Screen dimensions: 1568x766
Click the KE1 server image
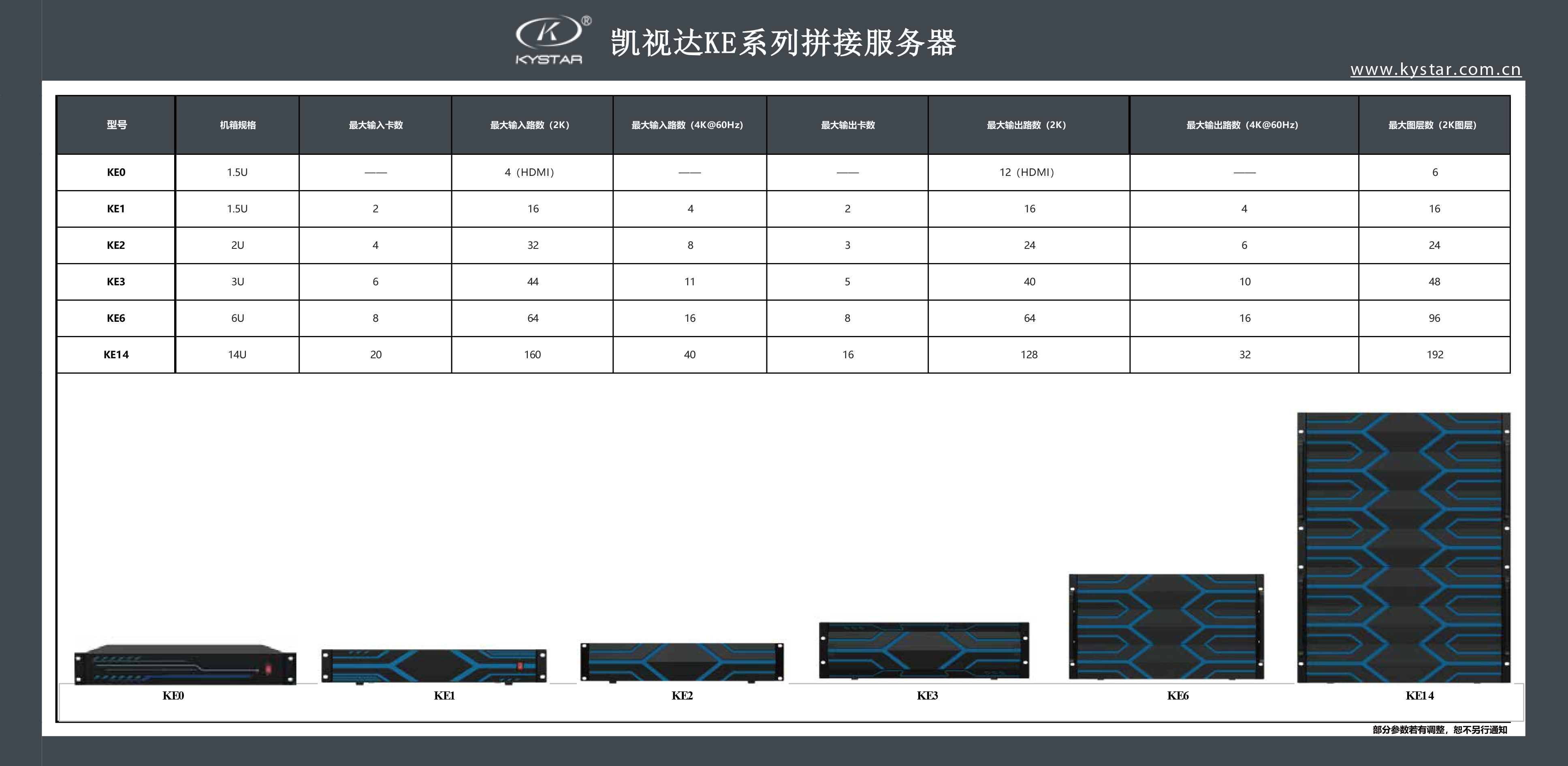(x=434, y=666)
